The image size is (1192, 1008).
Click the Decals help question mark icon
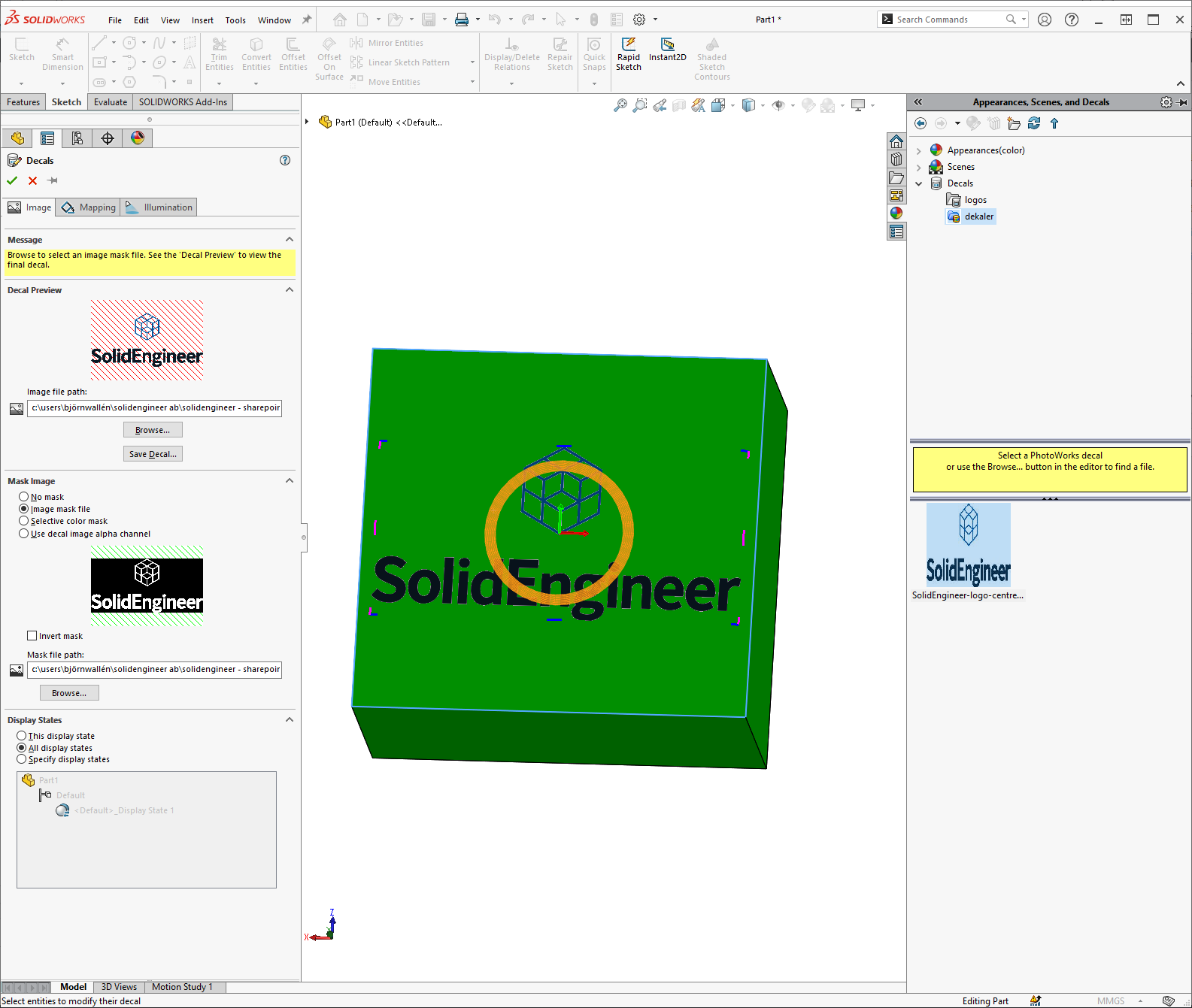coord(285,160)
